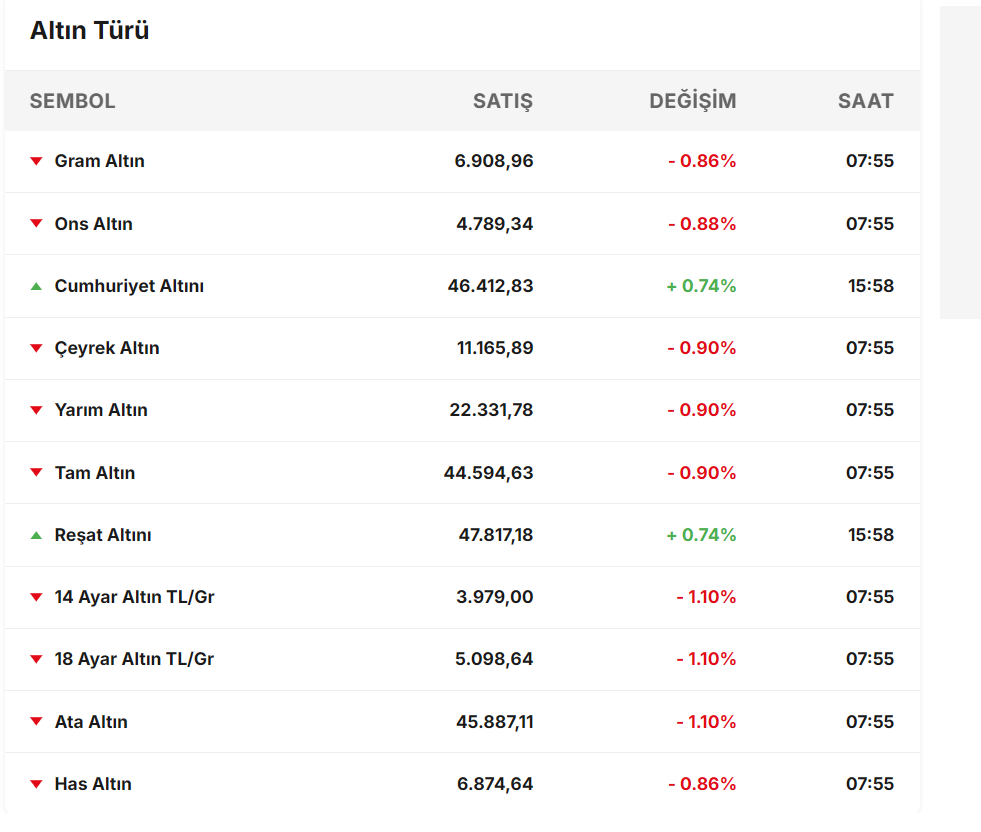Open 14 Ayar Altın TL/Gr details
Screen dimensions: 981x832
point(134,597)
